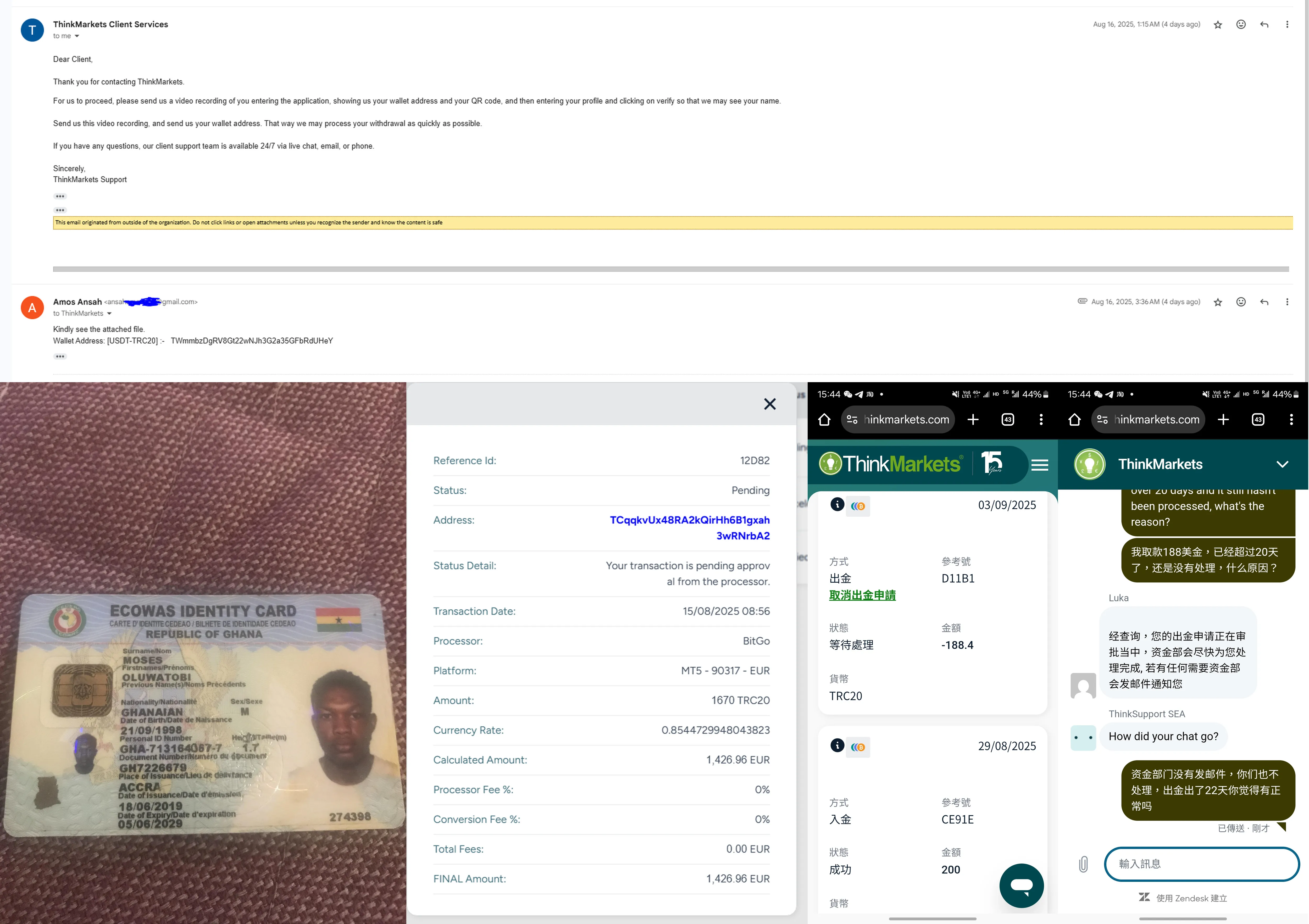Click the sender name "ThinkMarkets Client Services"
The image size is (1309, 924).
[x=110, y=25]
